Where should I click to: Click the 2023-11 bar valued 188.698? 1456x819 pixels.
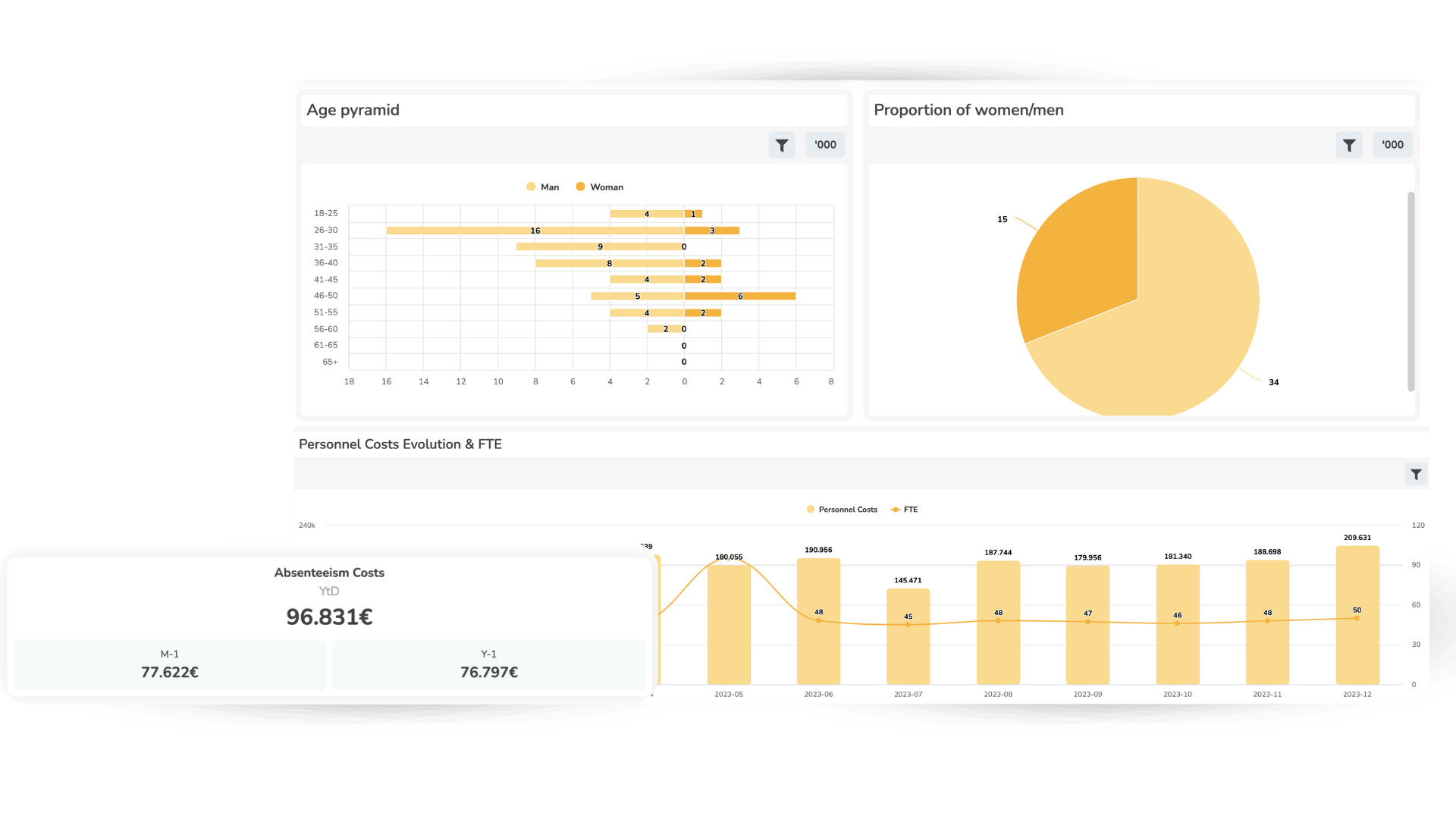pyautogui.click(x=1267, y=622)
